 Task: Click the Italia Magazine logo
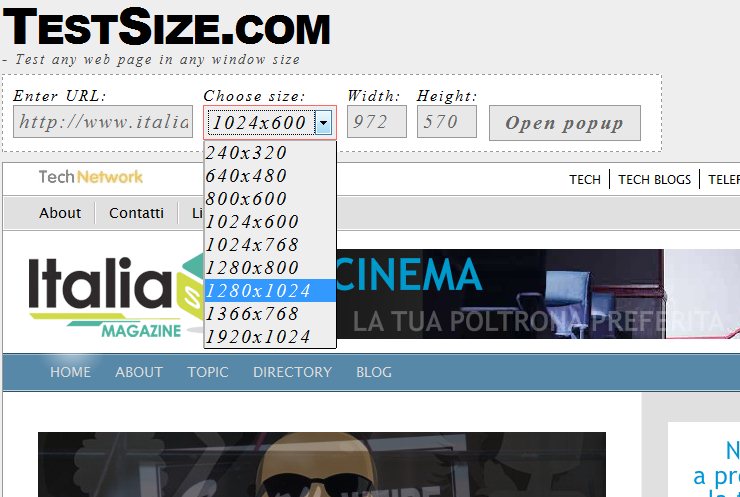116,296
